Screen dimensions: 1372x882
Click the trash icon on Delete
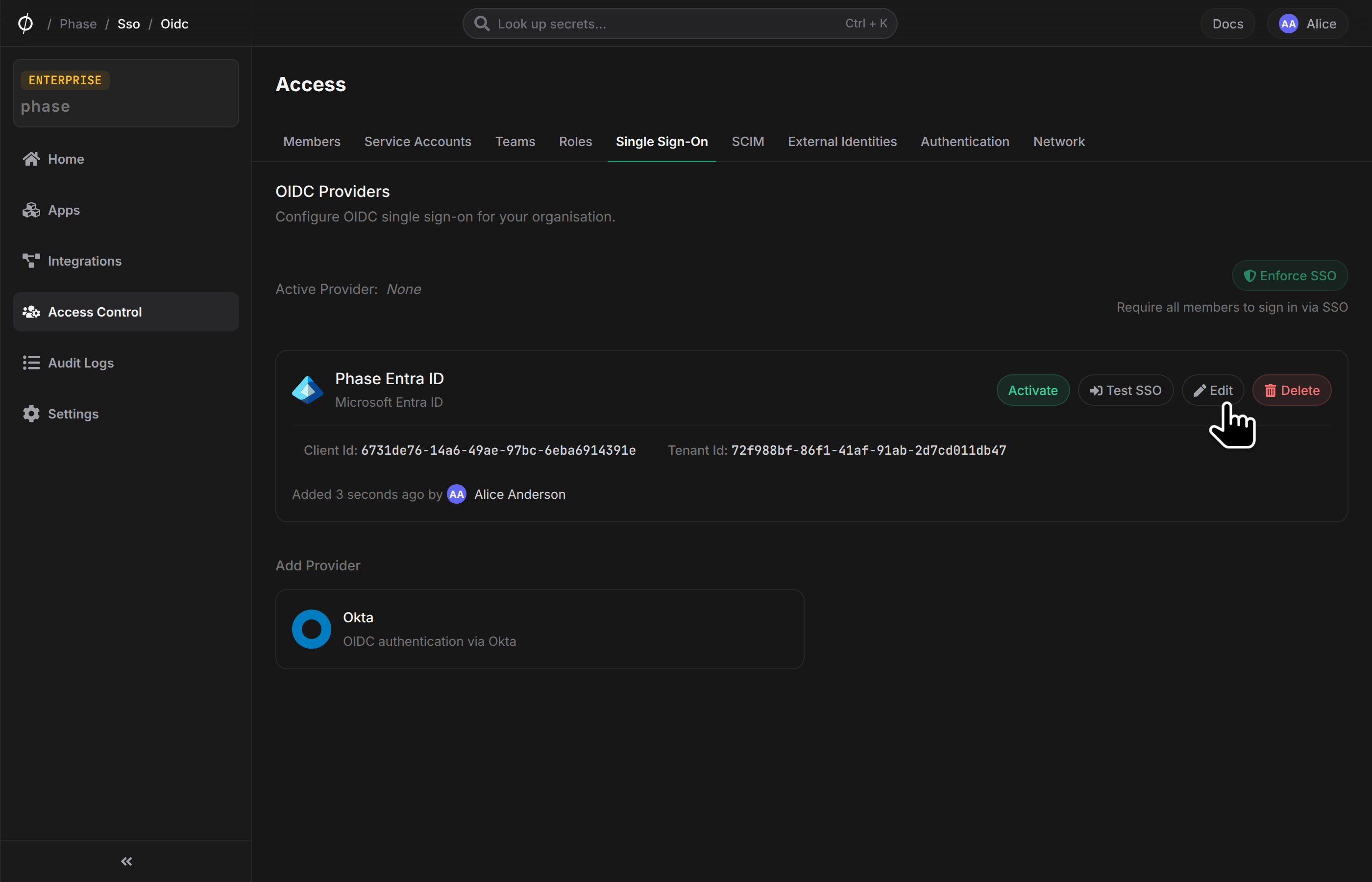(1270, 391)
